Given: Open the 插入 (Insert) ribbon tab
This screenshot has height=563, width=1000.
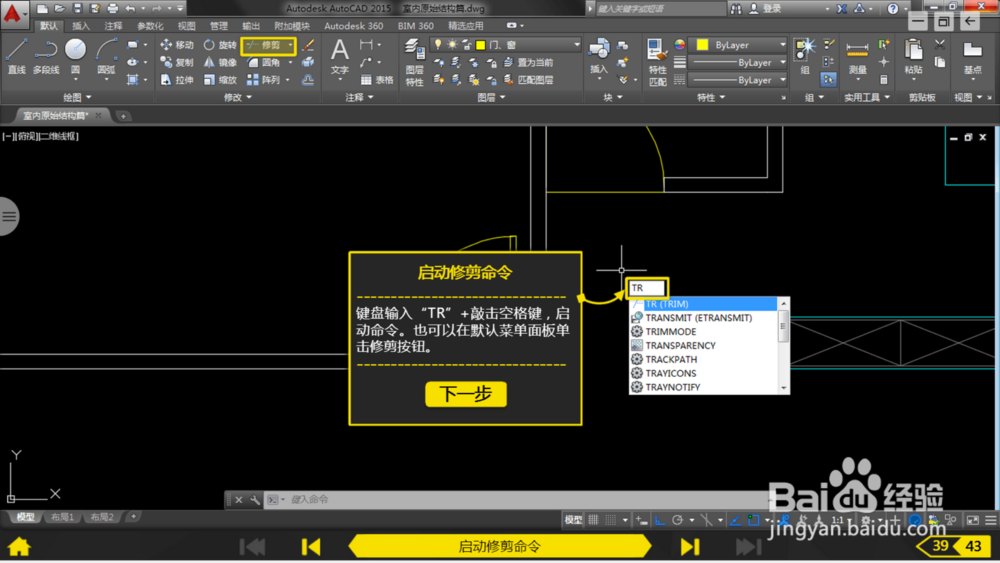Looking at the screenshot, I should click(x=81, y=26).
